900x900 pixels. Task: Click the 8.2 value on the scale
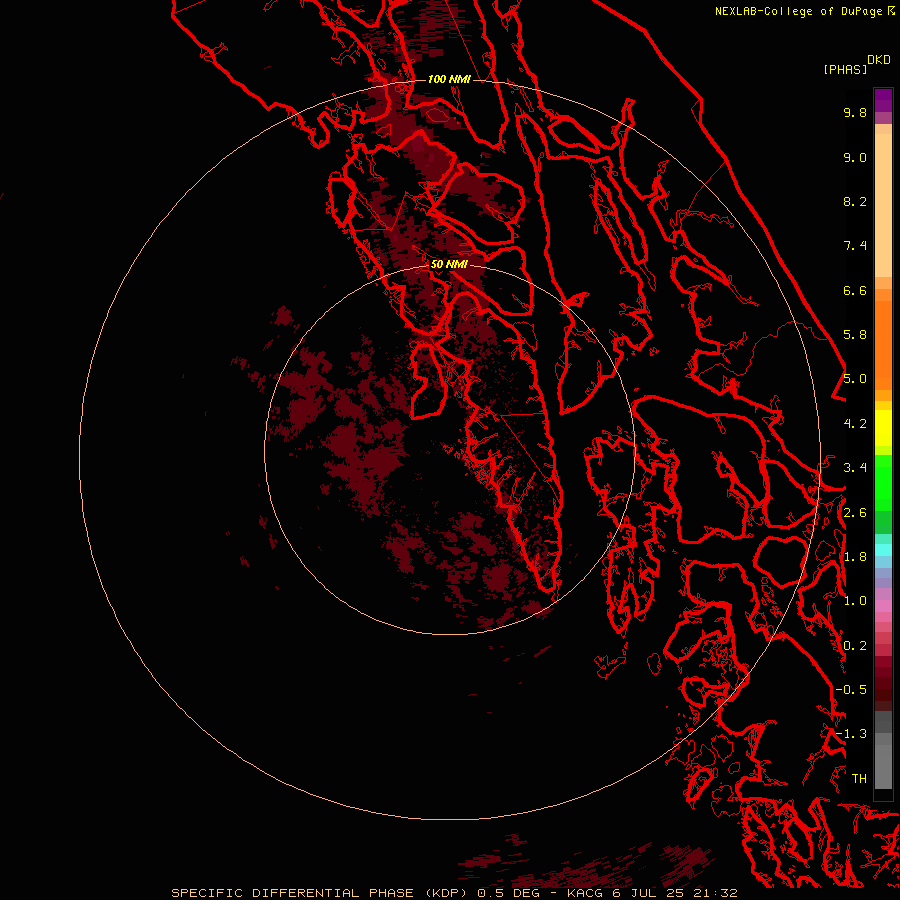click(855, 201)
